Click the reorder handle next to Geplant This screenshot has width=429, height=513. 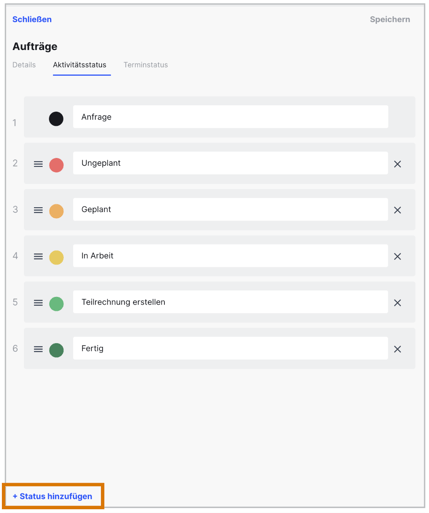point(38,210)
